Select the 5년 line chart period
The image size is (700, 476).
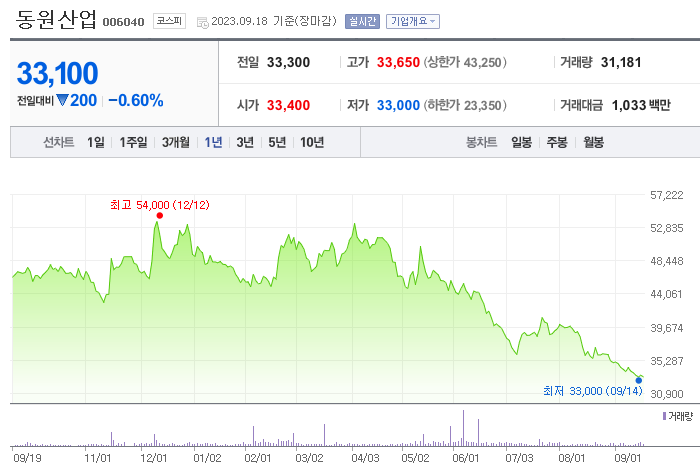[x=277, y=142]
